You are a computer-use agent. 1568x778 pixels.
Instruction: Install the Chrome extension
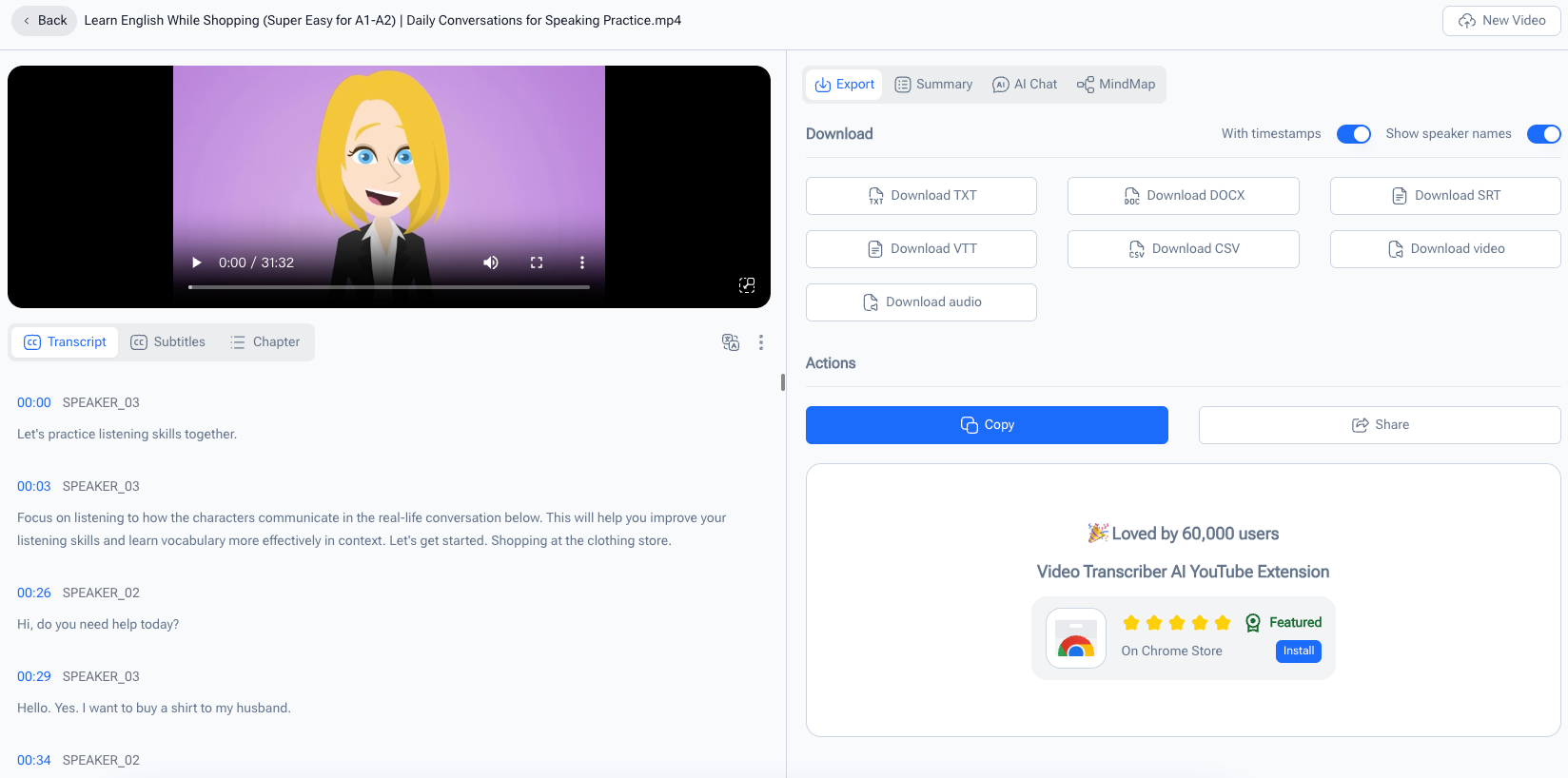point(1298,652)
